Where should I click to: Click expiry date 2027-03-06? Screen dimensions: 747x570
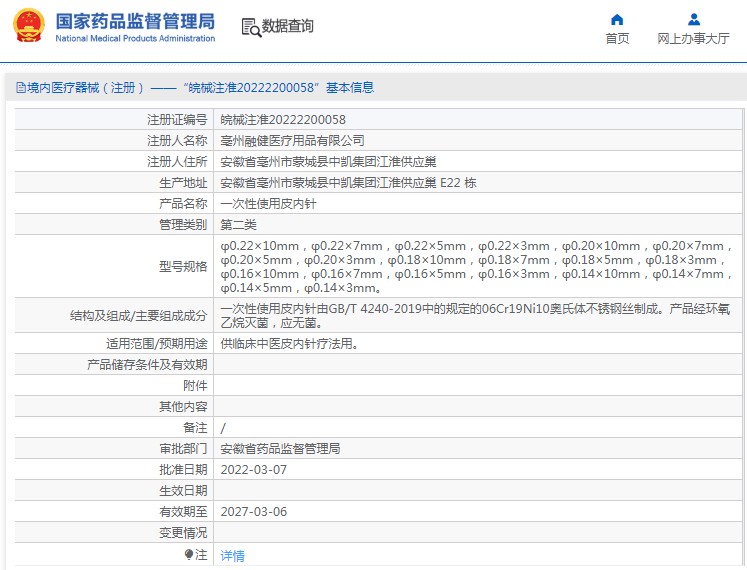coord(253,511)
